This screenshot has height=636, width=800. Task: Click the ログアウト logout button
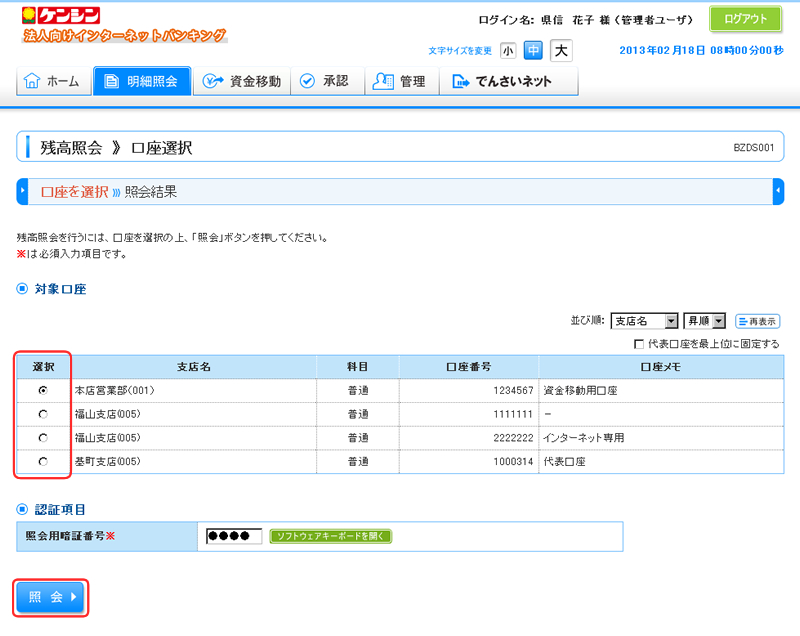click(745, 19)
